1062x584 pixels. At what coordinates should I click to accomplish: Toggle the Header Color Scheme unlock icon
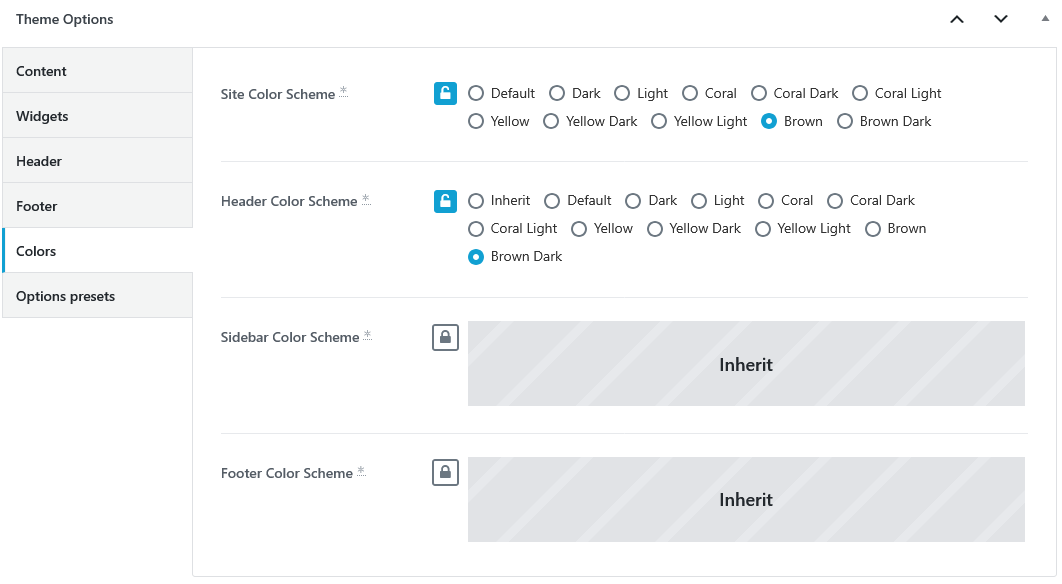[445, 201]
